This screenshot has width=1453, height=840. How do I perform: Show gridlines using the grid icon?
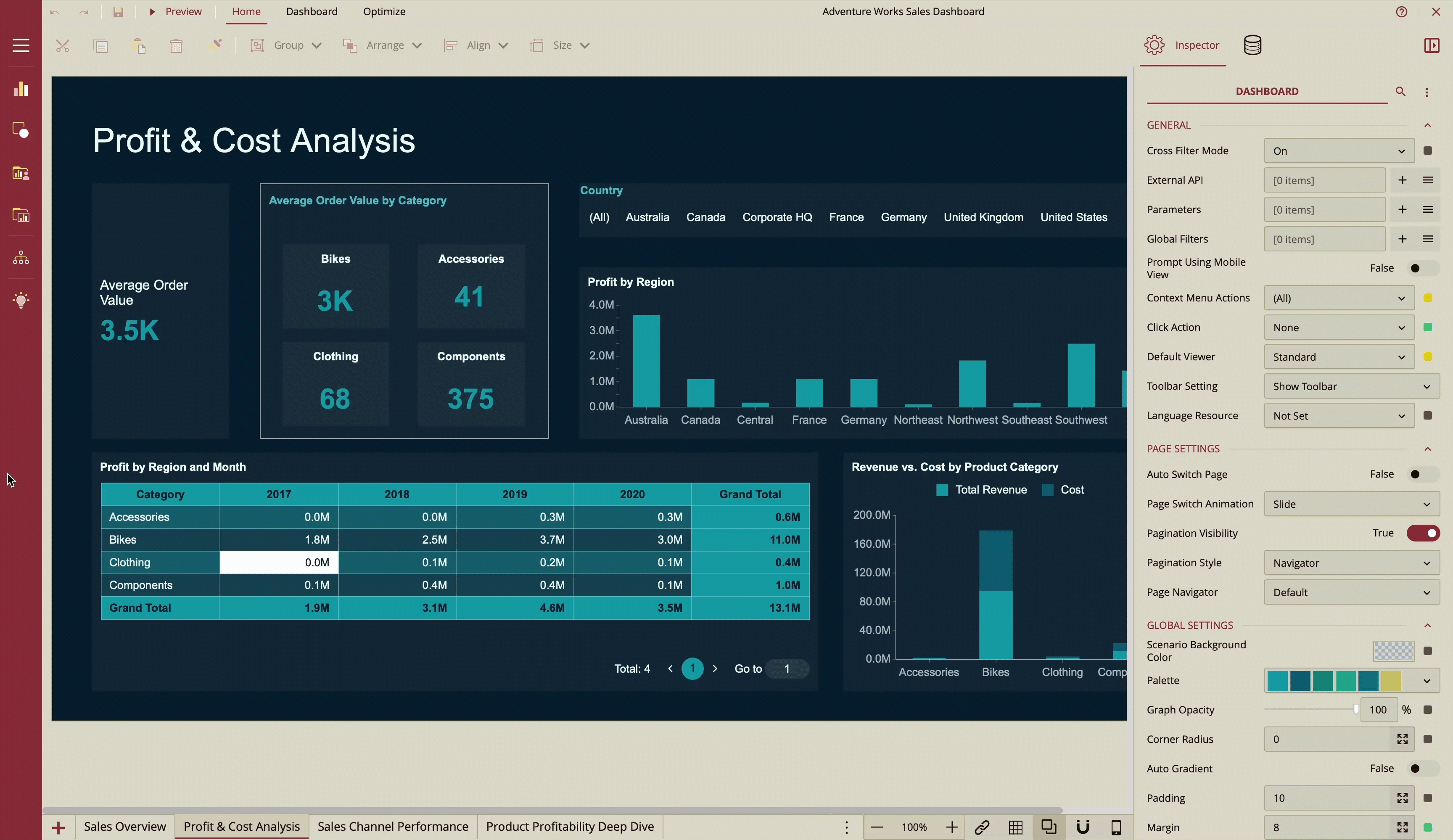(x=1015, y=827)
